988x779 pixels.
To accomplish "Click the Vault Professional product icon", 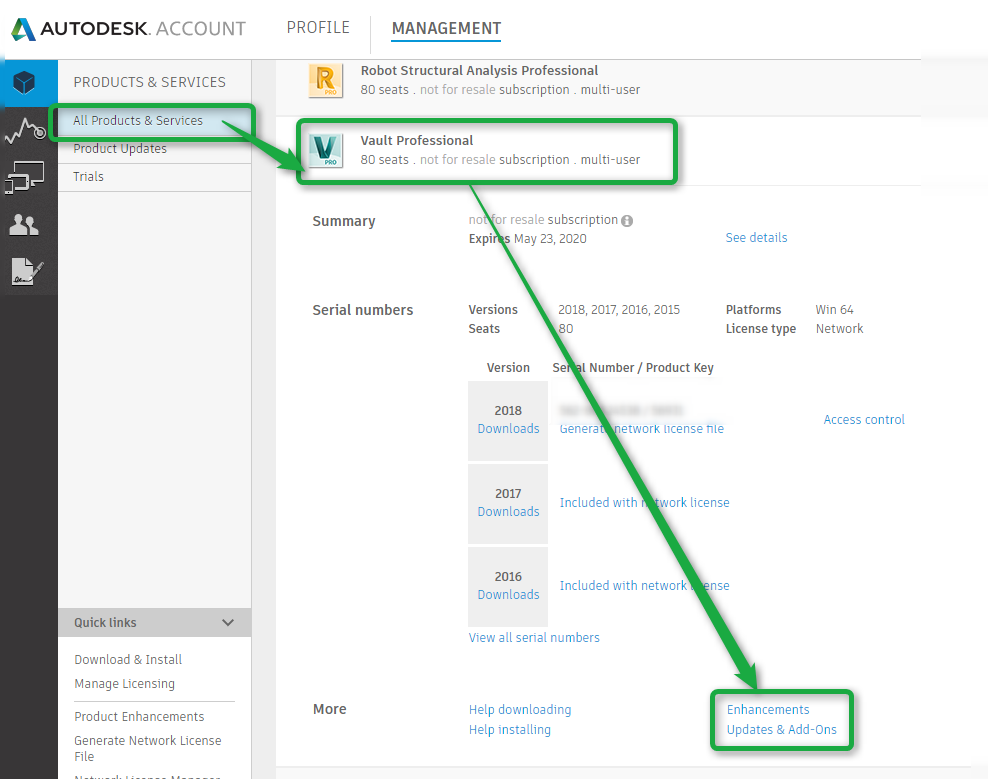I will coord(326,151).
